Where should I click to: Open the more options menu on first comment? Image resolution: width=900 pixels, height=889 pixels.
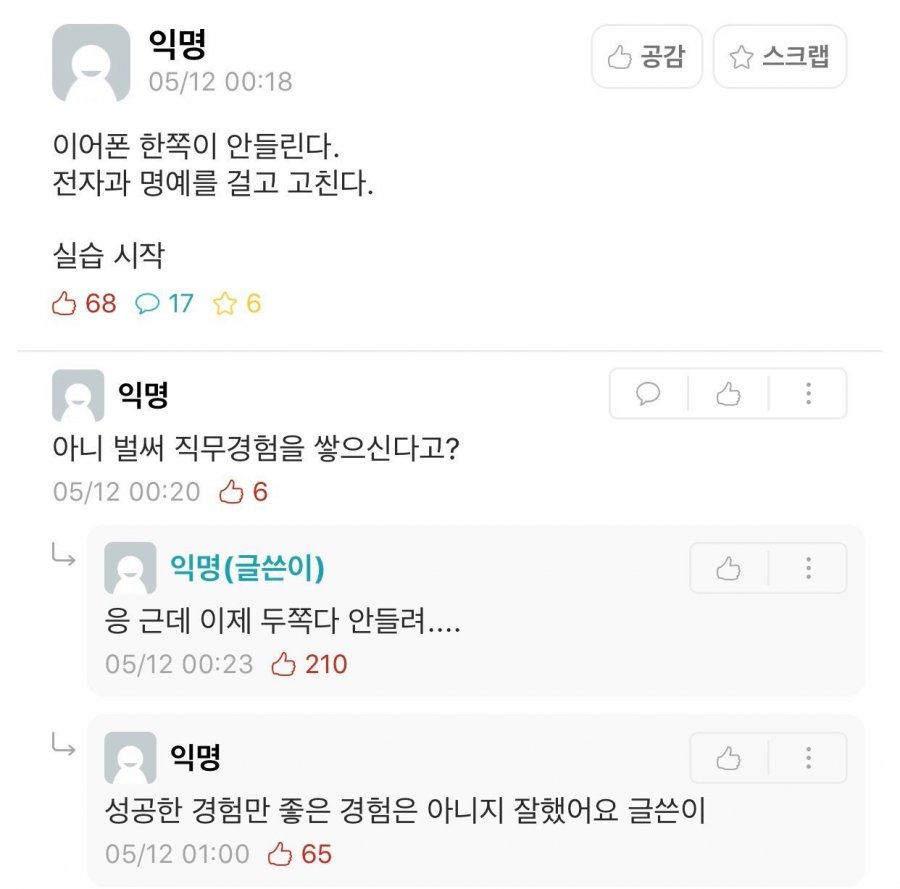(807, 394)
